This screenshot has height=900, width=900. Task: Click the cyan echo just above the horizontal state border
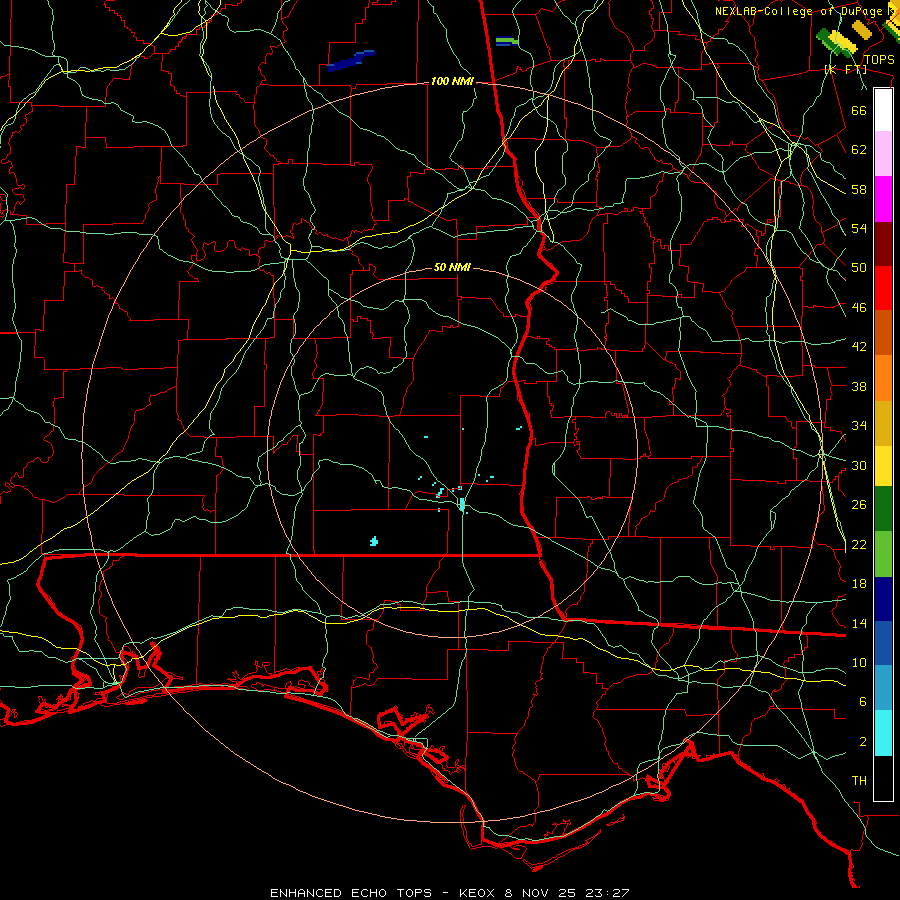[374, 541]
